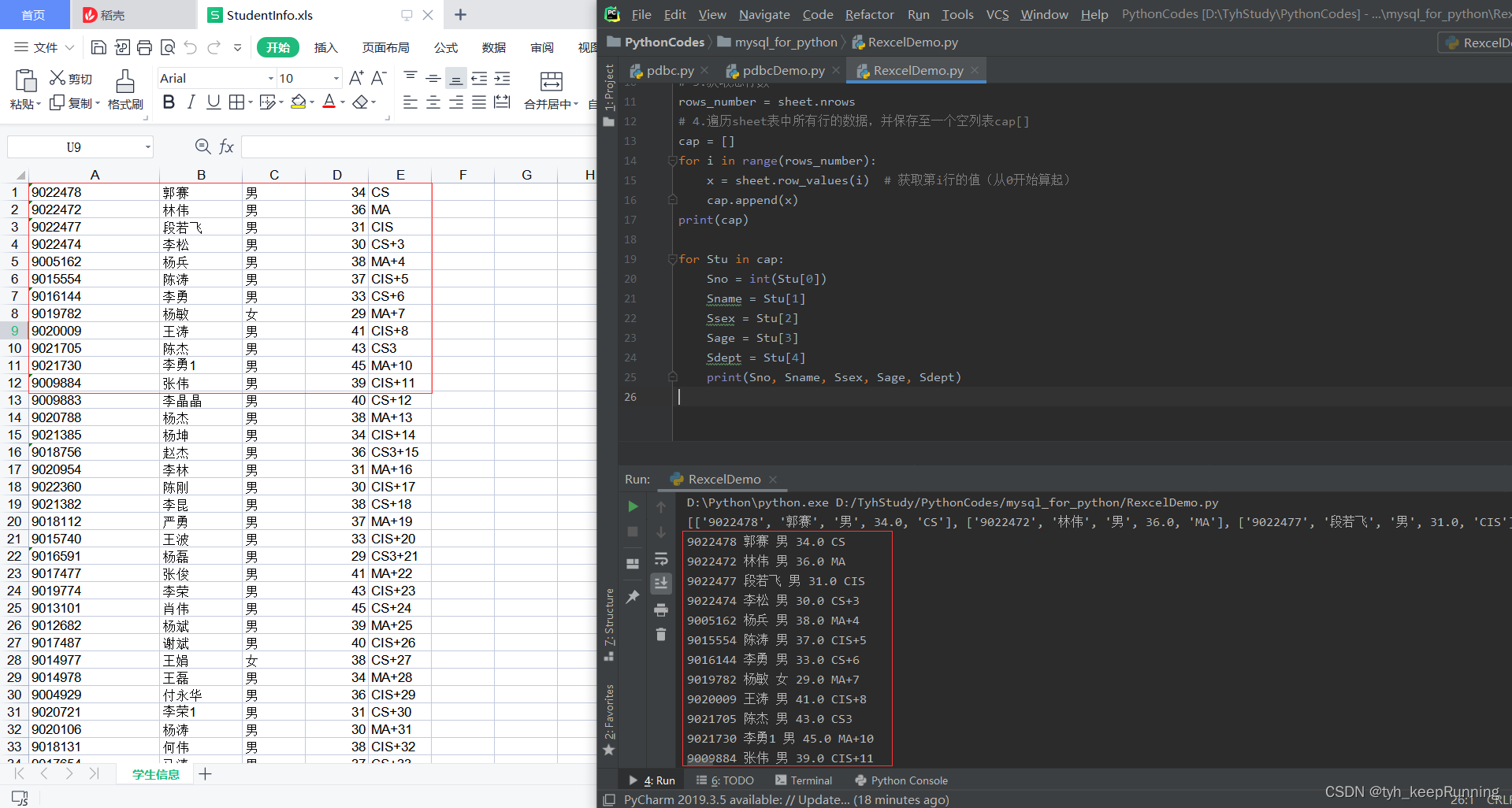Click the Print icon in WPS toolbar
This screenshot has height=808, width=1512.
144,48
